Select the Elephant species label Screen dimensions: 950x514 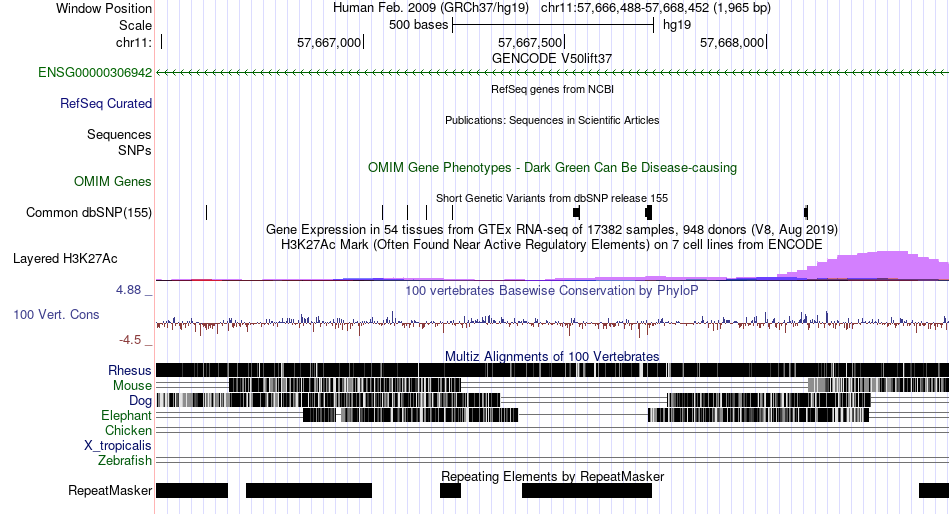click(x=126, y=416)
